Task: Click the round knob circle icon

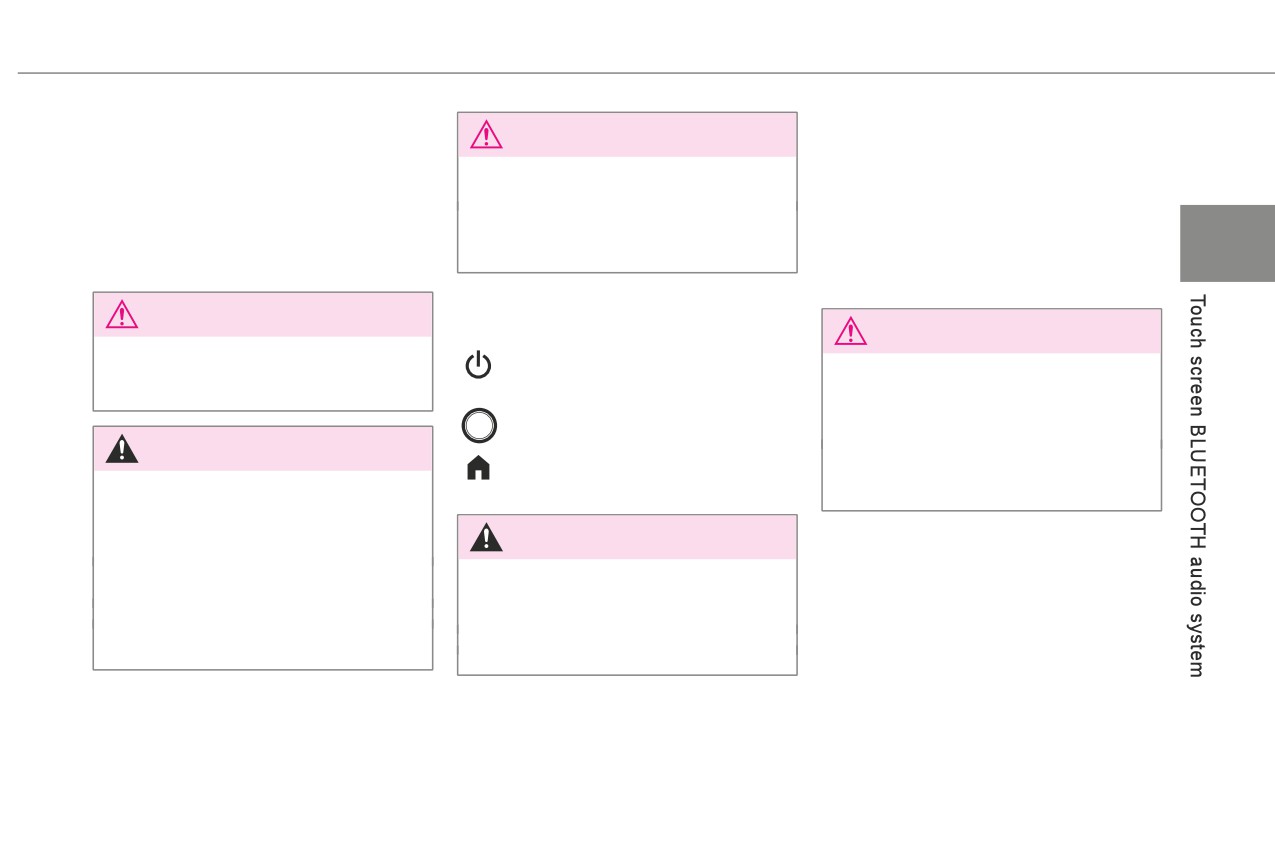Action: click(479, 426)
